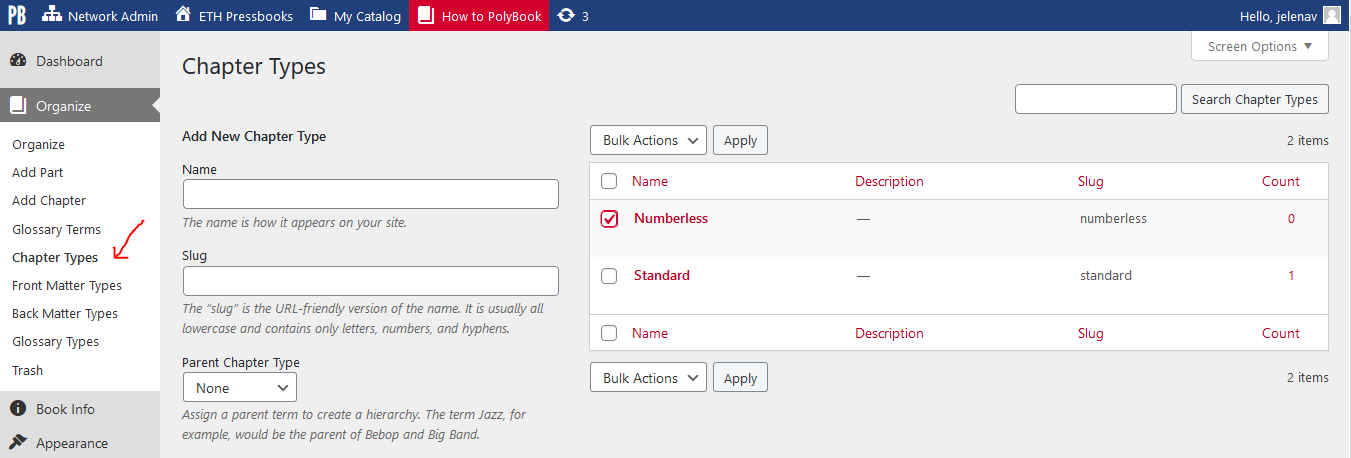
Task: Expand the Screen Options panel
Action: point(1259,46)
